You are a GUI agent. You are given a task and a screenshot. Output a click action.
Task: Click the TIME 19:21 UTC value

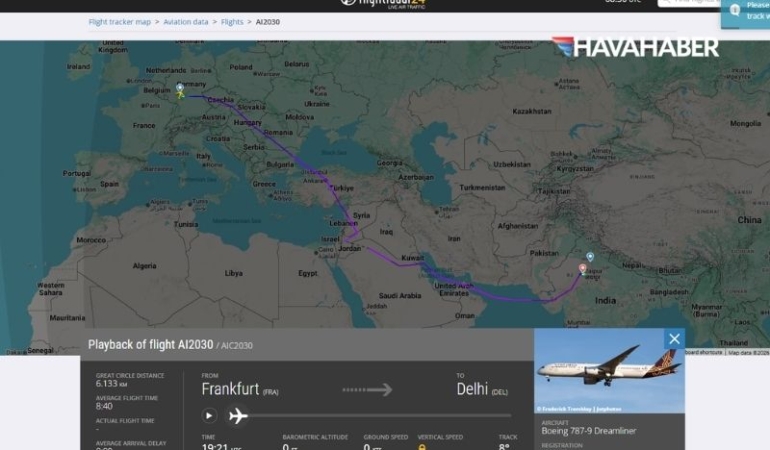(x=221, y=447)
